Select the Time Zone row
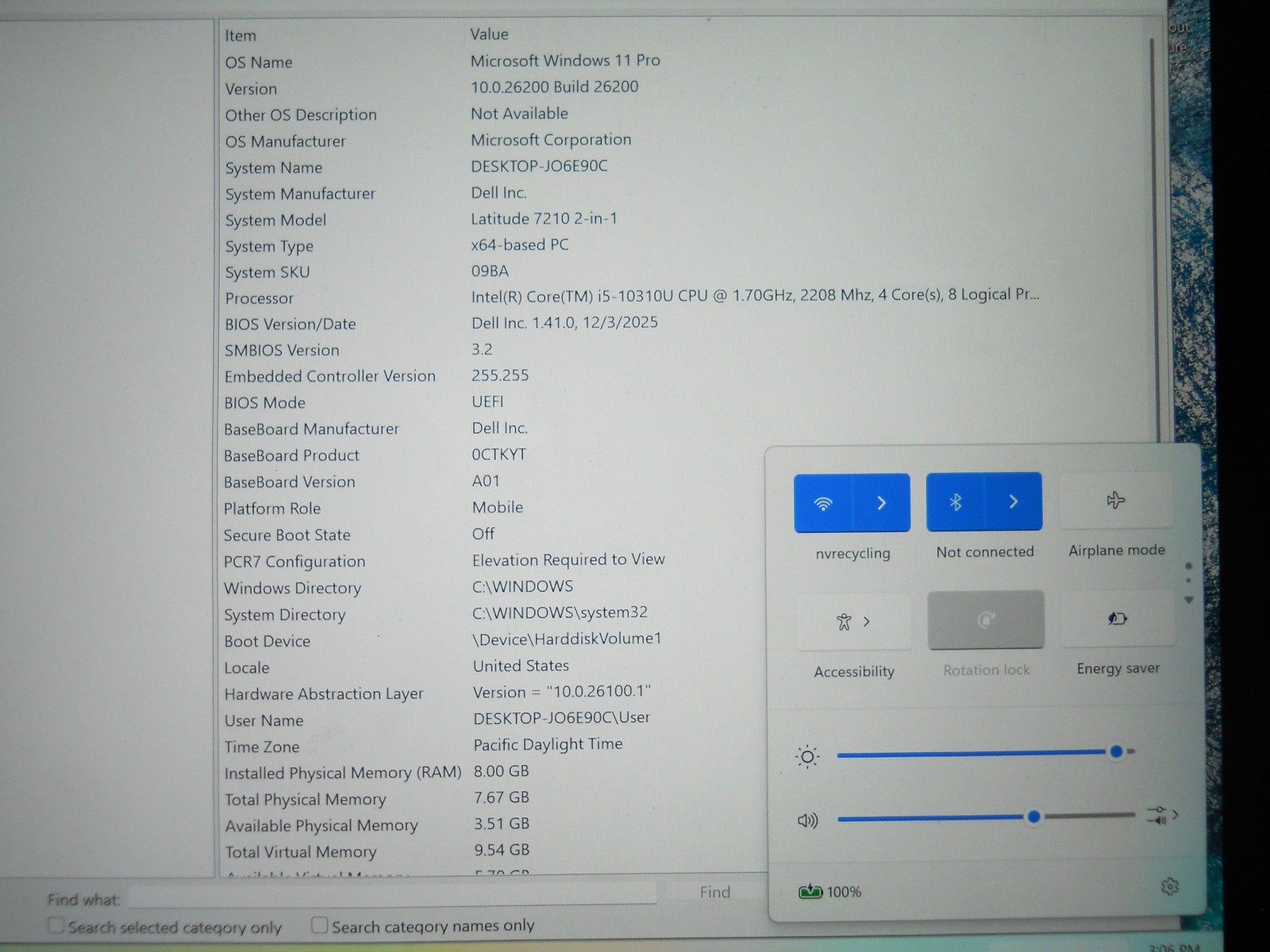The height and width of the screenshot is (952, 1270). pyautogui.click(x=492, y=746)
